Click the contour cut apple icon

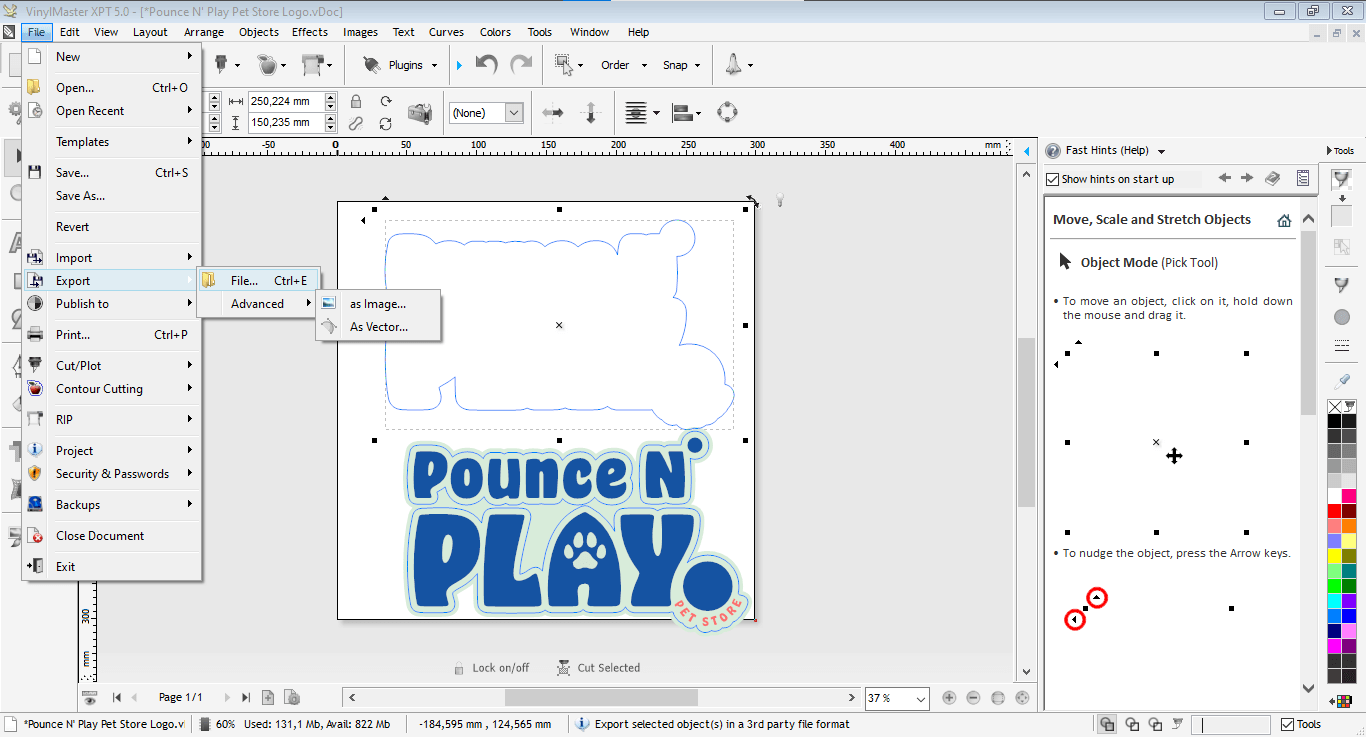click(266, 65)
